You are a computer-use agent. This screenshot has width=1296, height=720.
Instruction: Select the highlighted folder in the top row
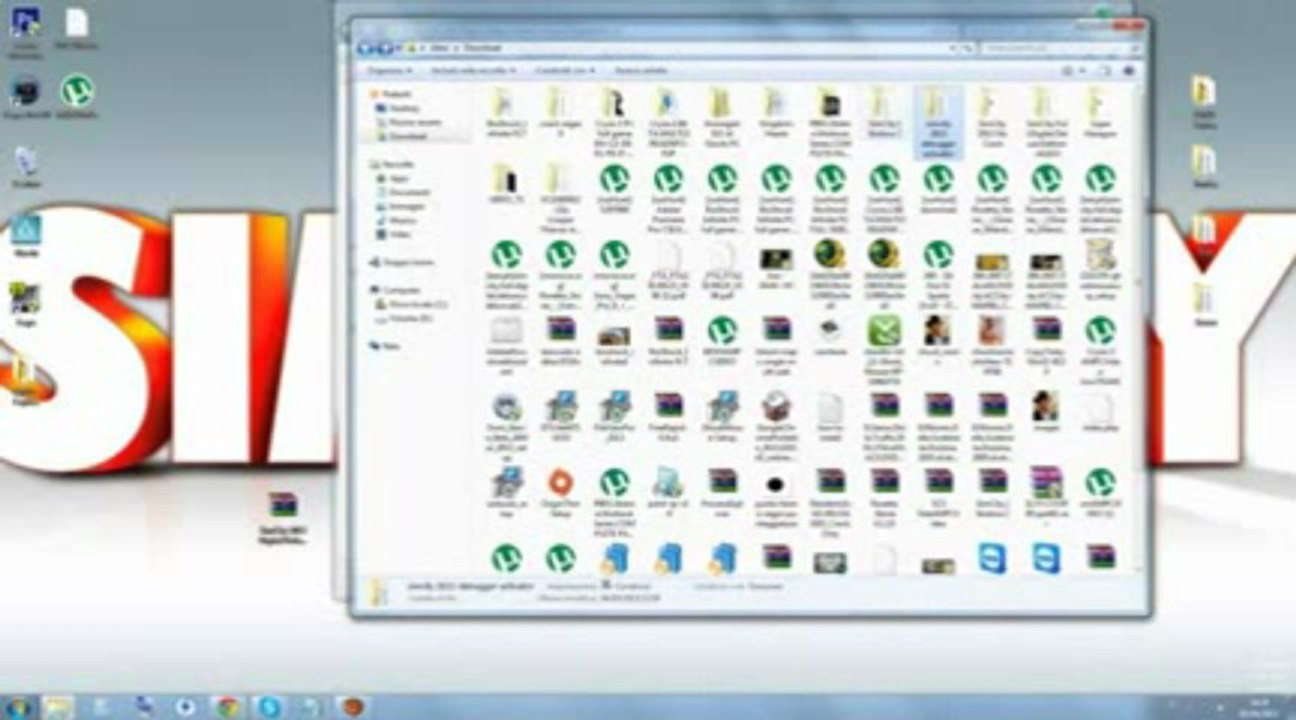(938, 122)
